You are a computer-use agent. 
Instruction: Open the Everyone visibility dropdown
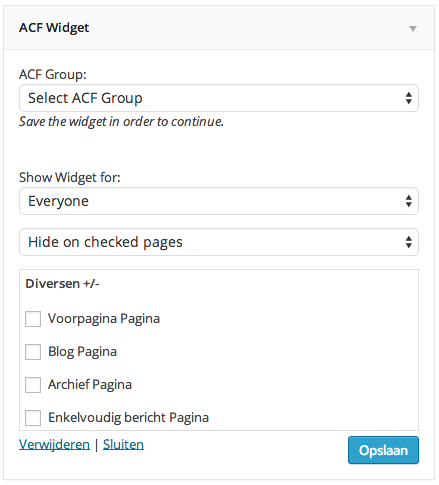click(219, 201)
